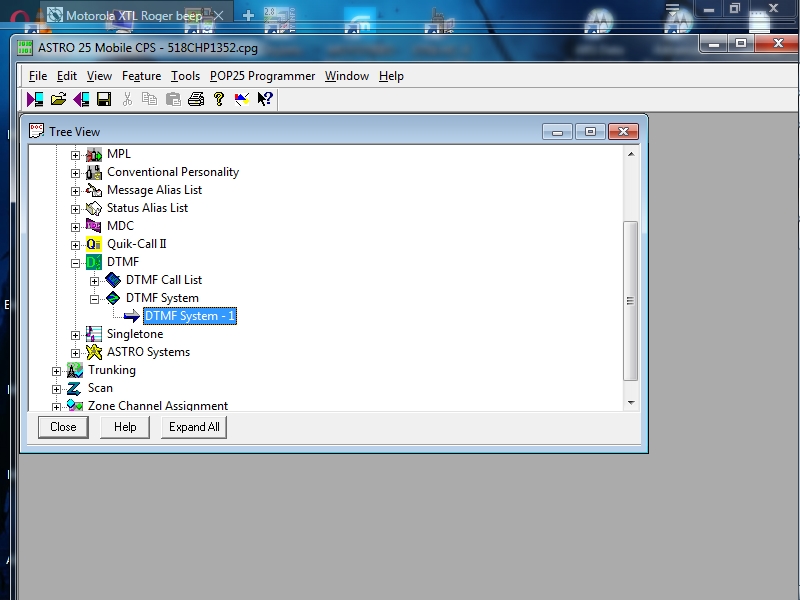Click the DTMF Call List book icon

click(x=113, y=280)
